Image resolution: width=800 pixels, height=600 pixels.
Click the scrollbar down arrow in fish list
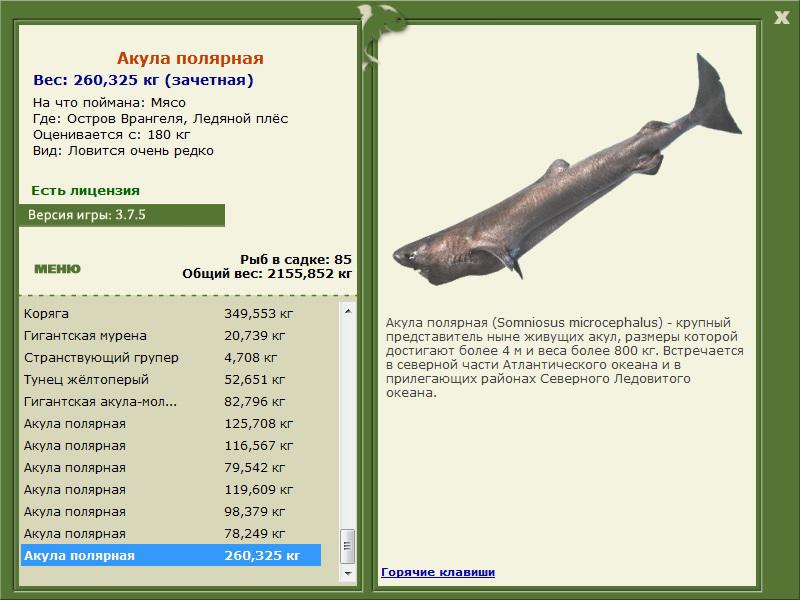pyautogui.click(x=347, y=573)
